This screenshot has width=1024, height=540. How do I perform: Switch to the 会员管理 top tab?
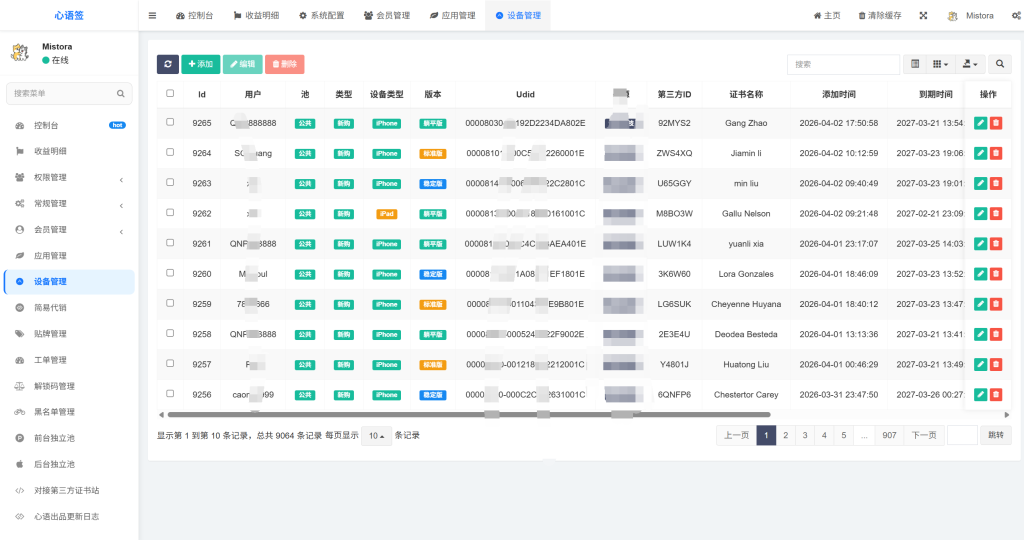click(x=387, y=16)
